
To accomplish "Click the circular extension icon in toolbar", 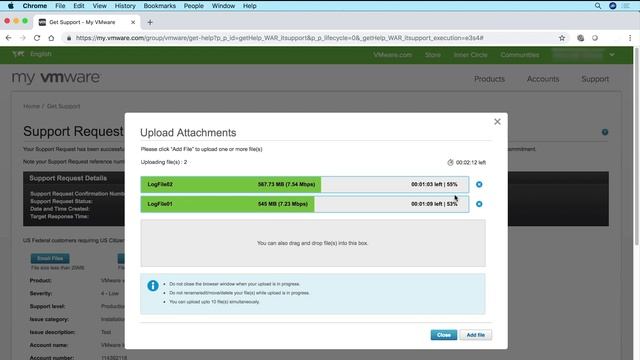I will click(x=595, y=38).
